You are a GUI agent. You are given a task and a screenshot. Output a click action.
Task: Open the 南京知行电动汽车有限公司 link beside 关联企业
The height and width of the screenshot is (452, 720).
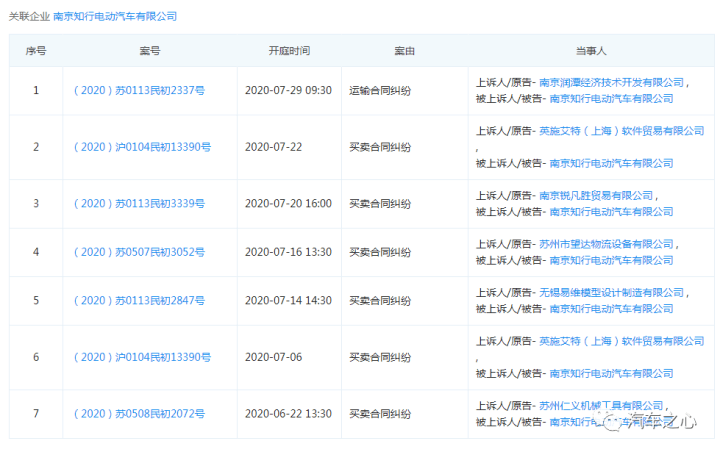coord(115,17)
